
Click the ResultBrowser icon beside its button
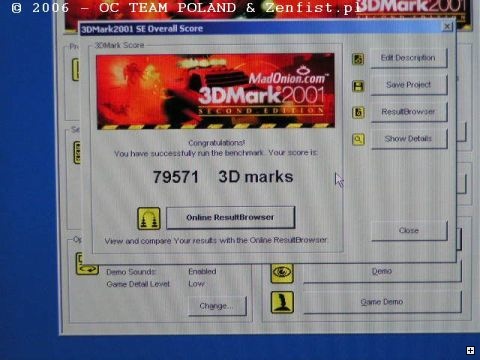(358, 112)
